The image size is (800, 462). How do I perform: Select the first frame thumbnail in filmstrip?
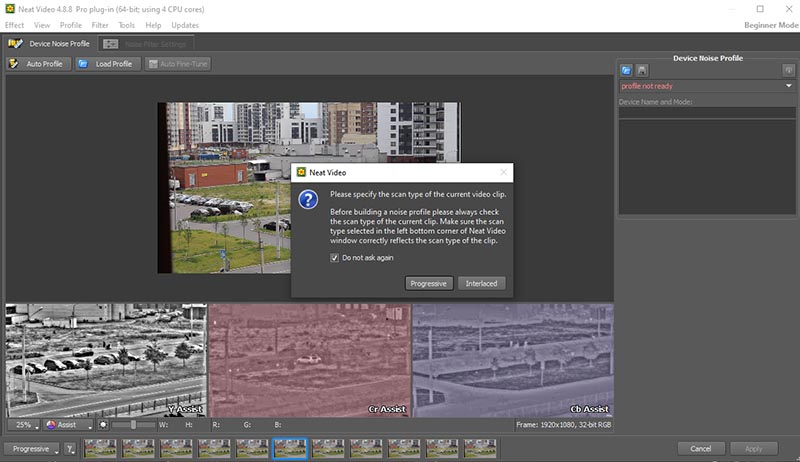pos(100,449)
